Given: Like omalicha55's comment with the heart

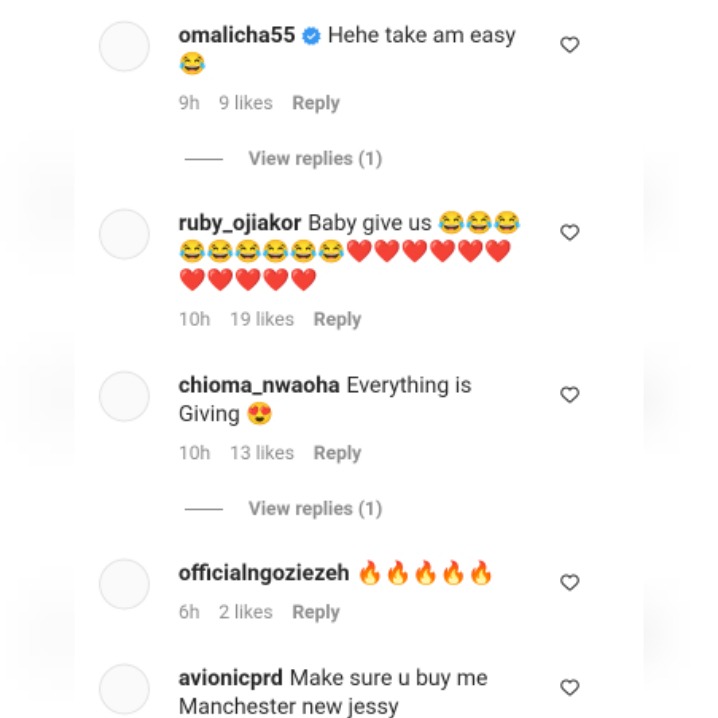Looking at the screenshot, I should (x=569, y=45).
